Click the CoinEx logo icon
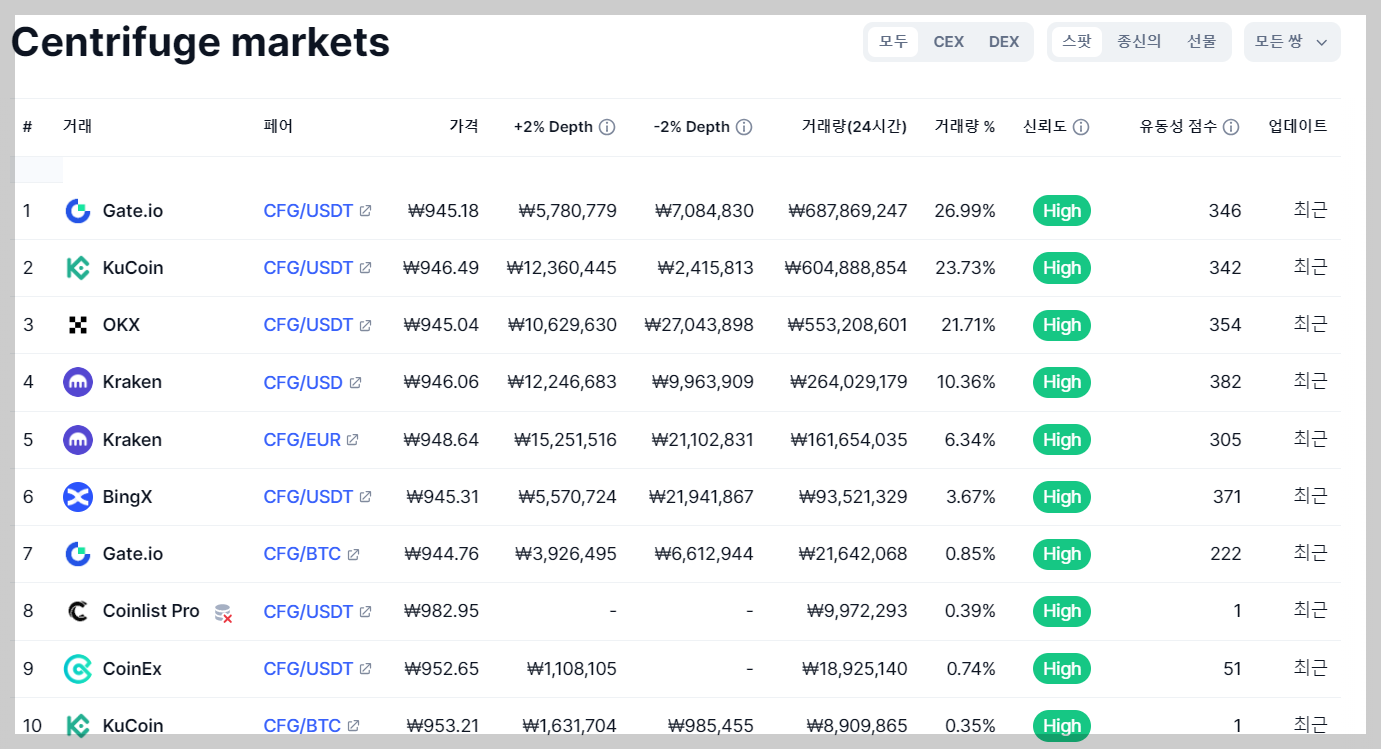 point(78,669)
